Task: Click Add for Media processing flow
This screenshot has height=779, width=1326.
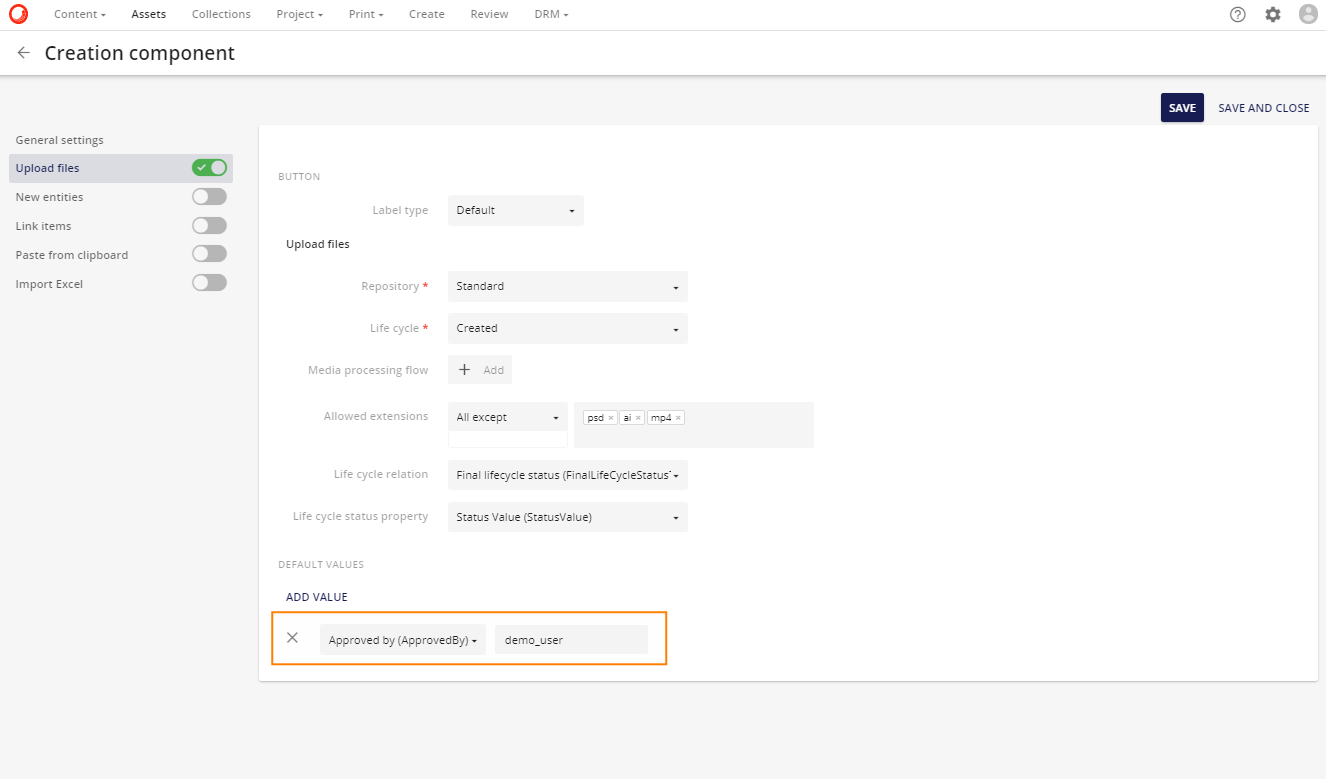Action: click(479, 369)
